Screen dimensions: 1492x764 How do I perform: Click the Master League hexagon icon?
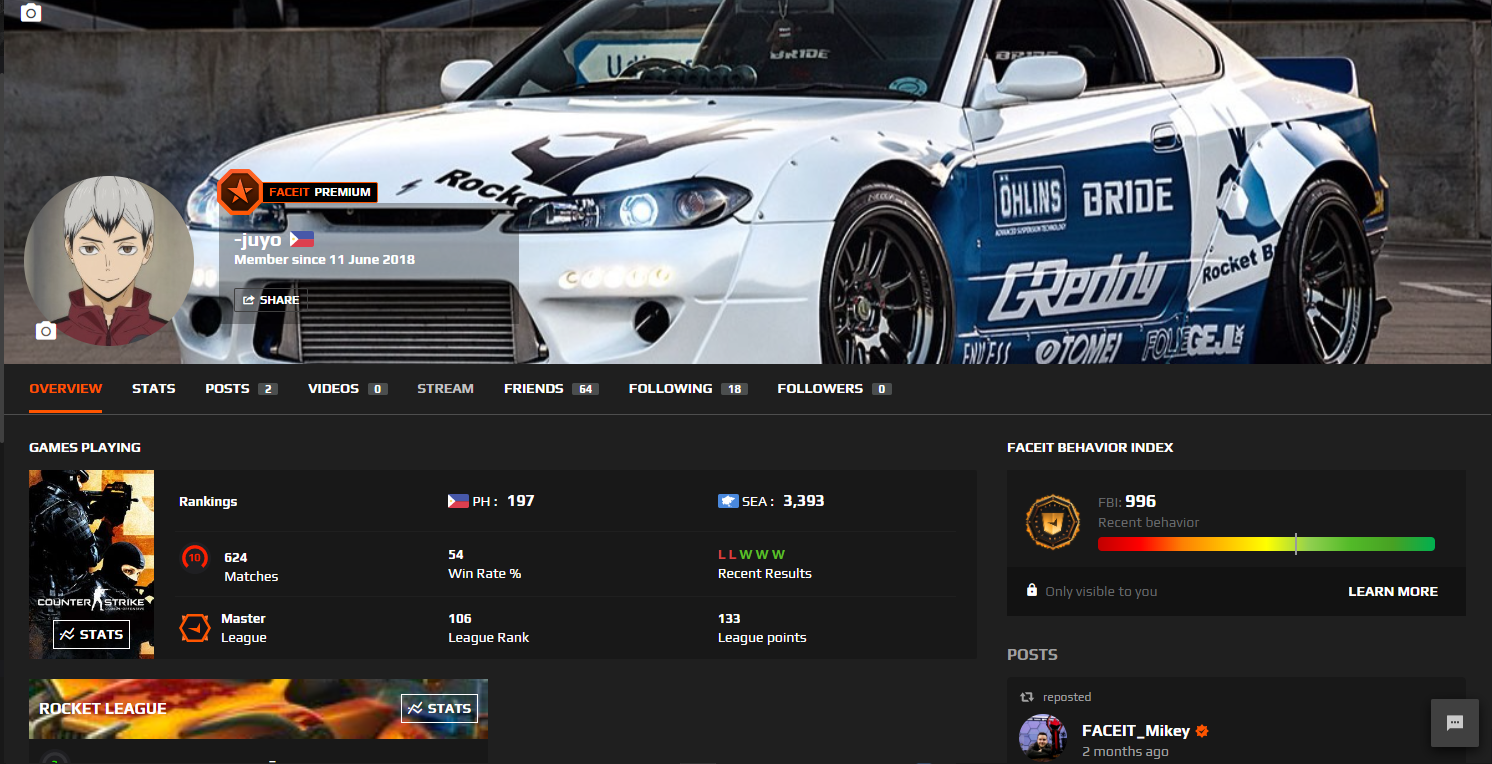[194, 628]
